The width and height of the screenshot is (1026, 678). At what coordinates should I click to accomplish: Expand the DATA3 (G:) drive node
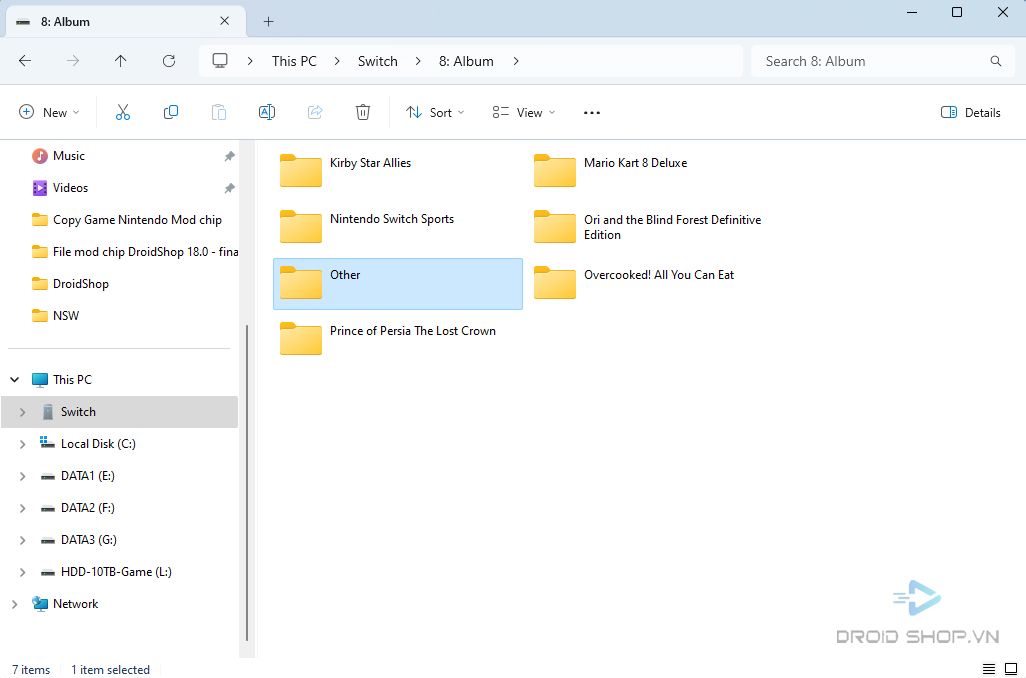22,540
